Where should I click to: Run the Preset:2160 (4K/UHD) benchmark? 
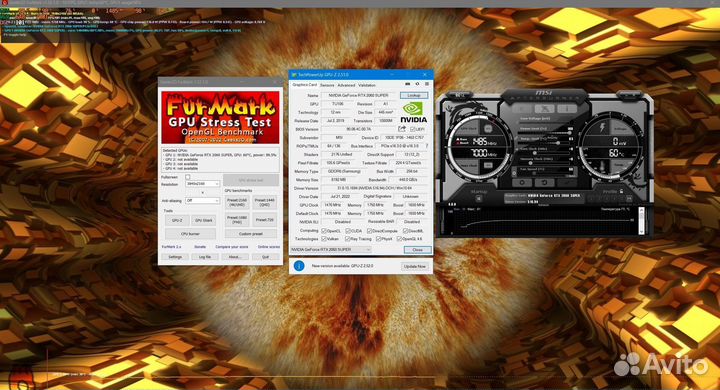click(x=237, y=203)
